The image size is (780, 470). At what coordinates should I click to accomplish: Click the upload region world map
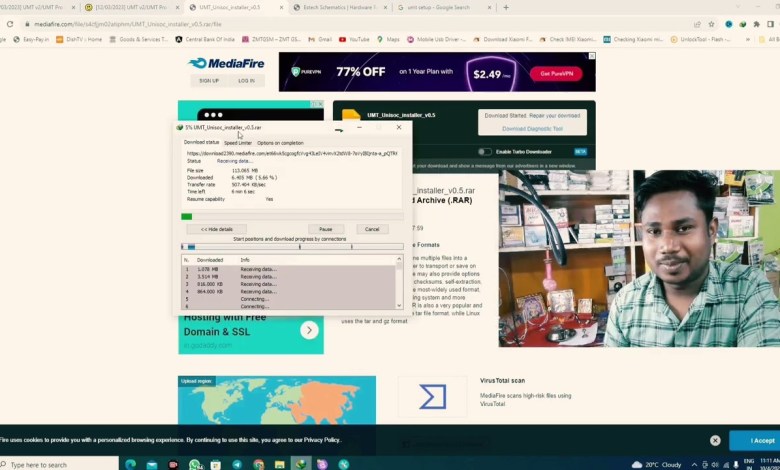277,400
